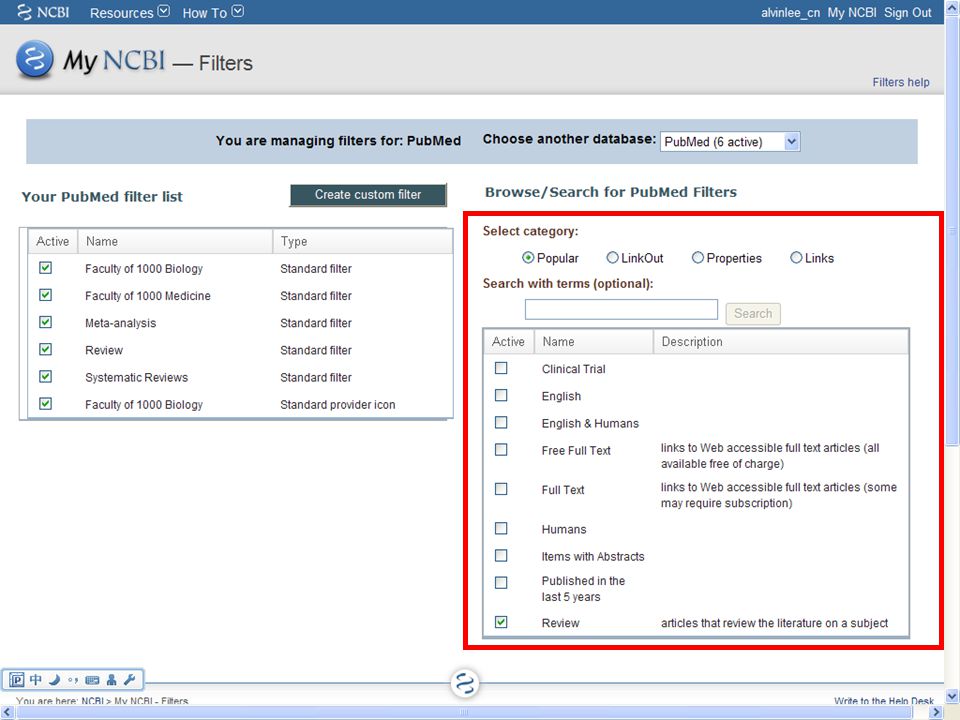Toggle the punctuation mode icon on the IME bar
Image resolution: width=960 pixels, height=720 pixels.
tap(73, 680)
